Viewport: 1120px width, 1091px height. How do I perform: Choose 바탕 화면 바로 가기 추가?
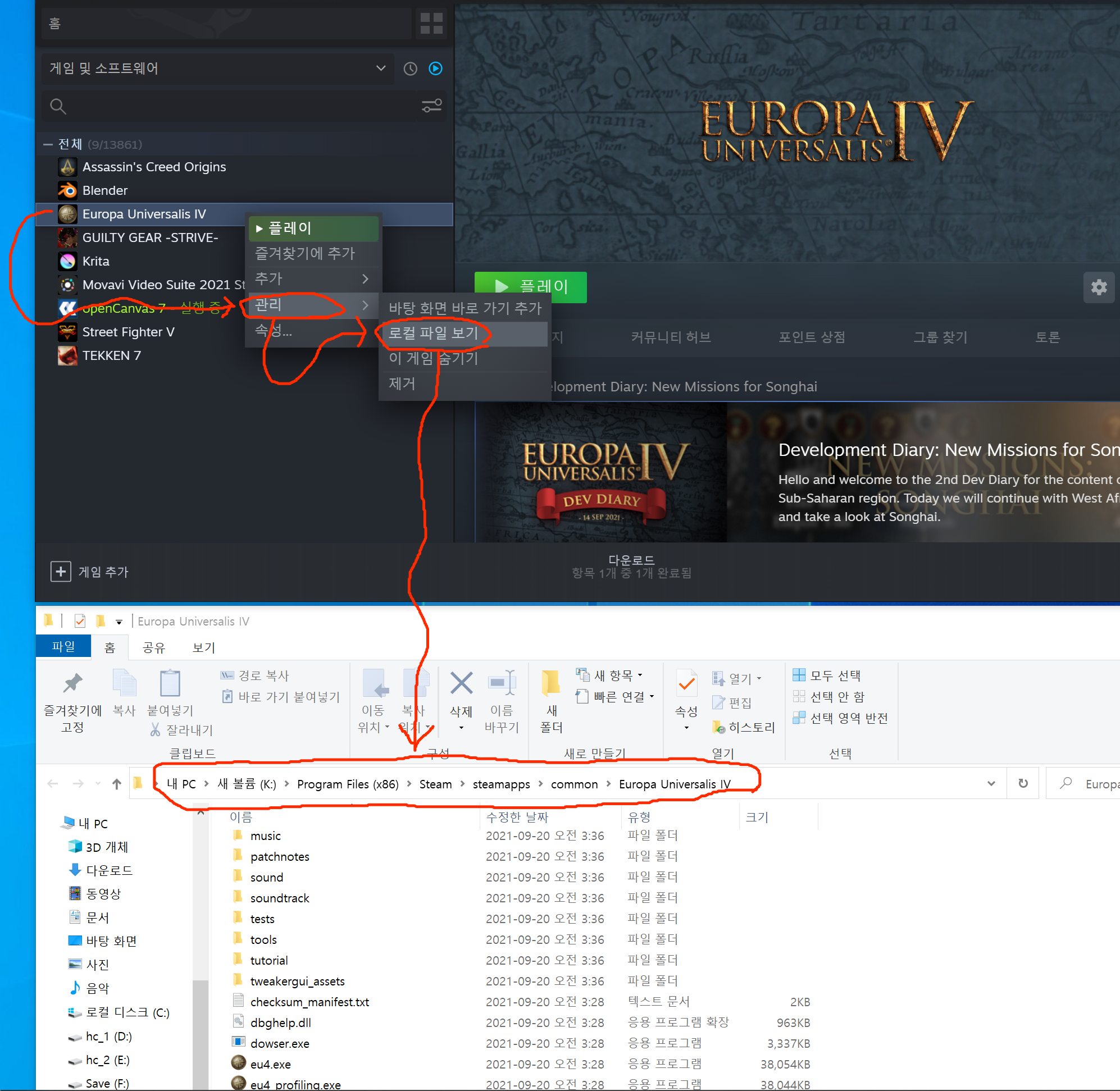coord(465,308)
